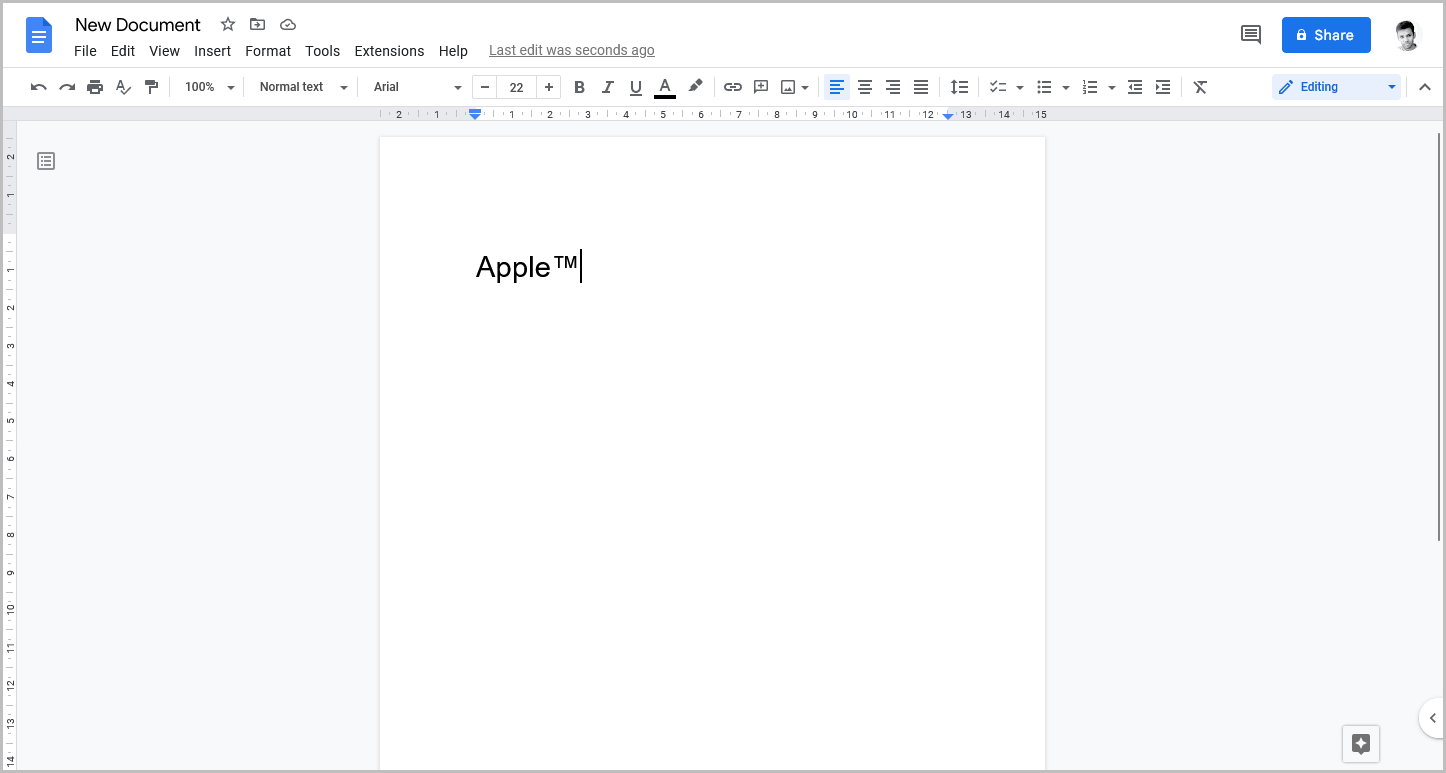Click the New Document title field

(x=138, y=25)
